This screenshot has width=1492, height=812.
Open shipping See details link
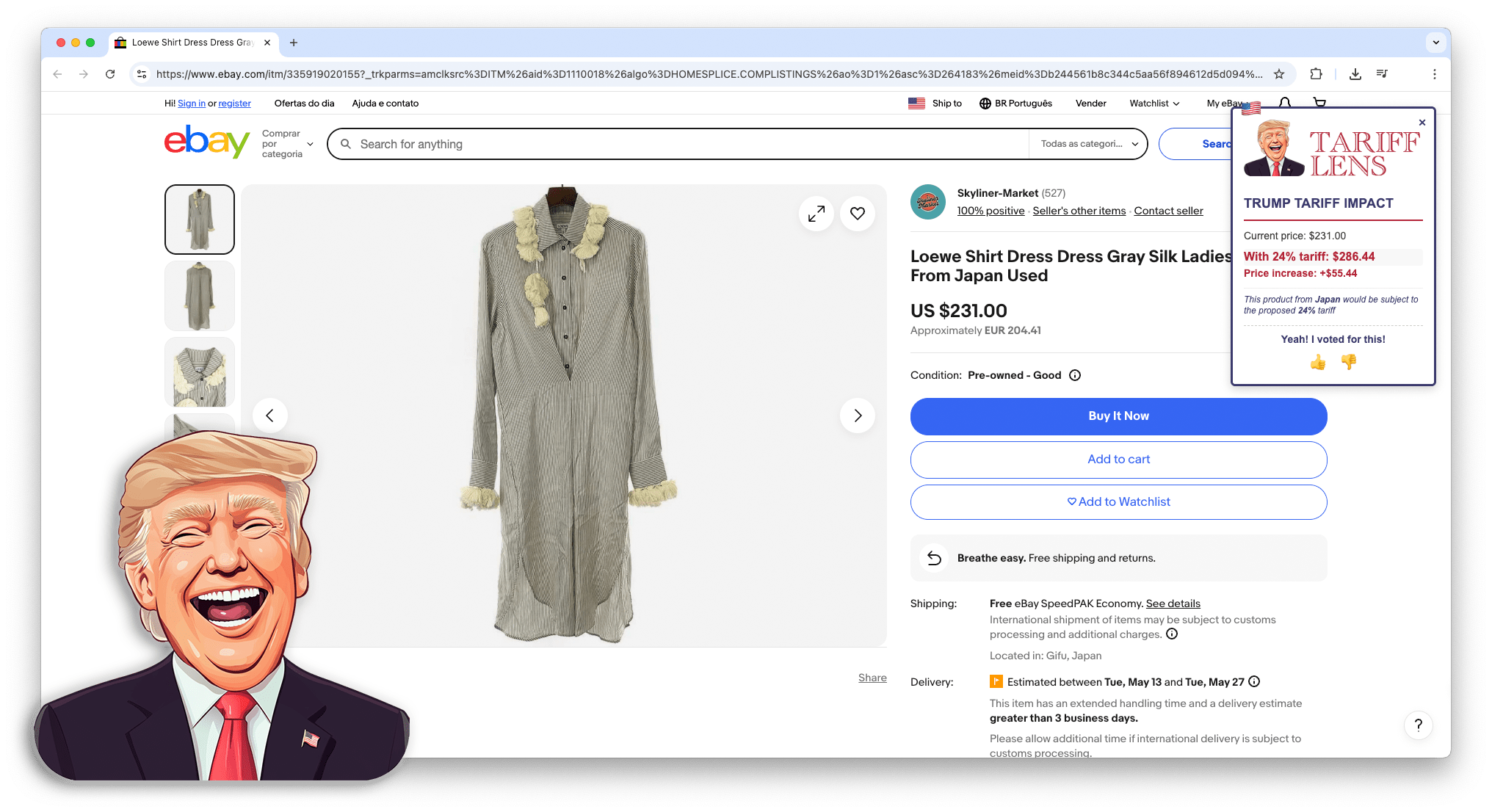(1173, 603)
